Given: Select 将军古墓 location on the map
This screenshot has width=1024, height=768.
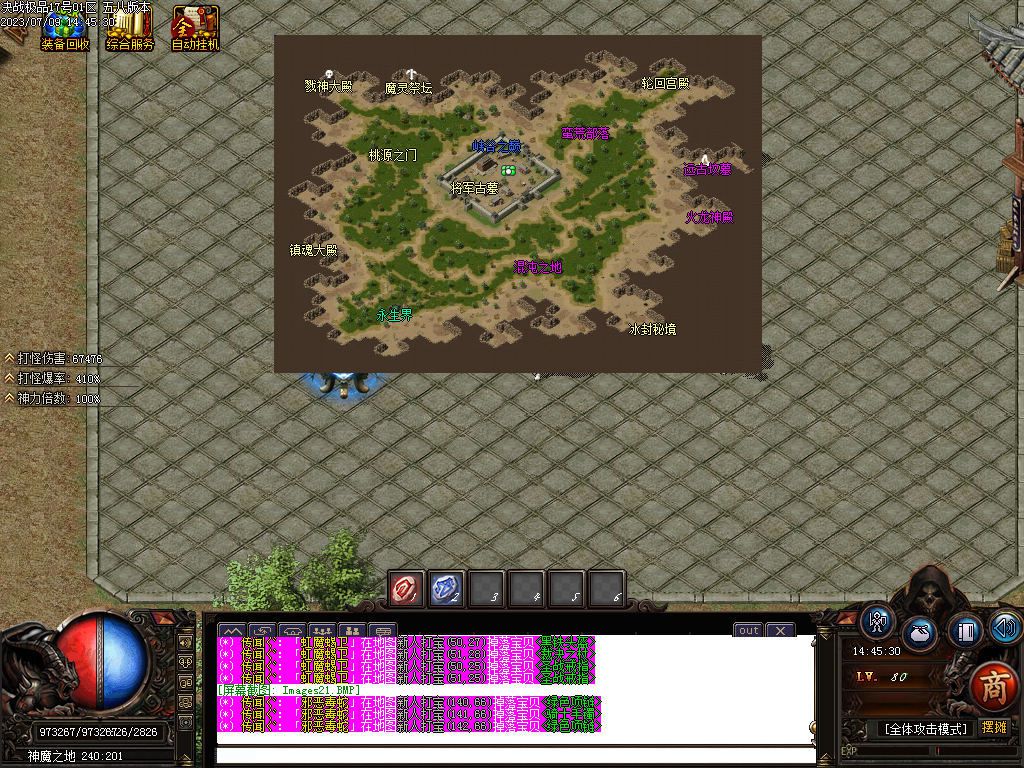Looking at the screenshot, I should pos(474,187).
